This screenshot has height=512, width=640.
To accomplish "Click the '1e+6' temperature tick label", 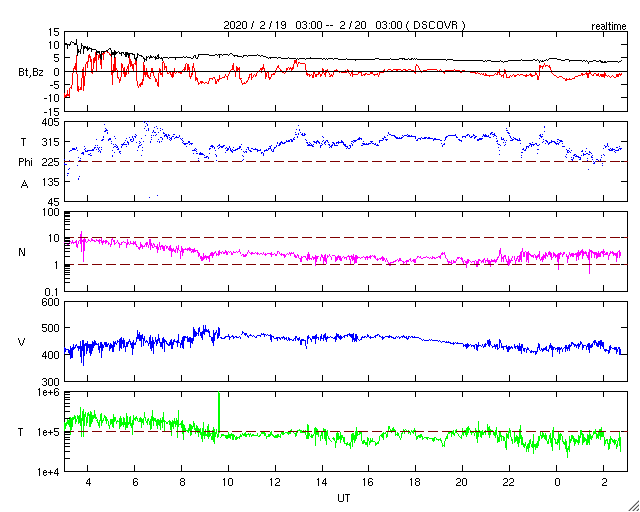I will click(x=49, y=392).
